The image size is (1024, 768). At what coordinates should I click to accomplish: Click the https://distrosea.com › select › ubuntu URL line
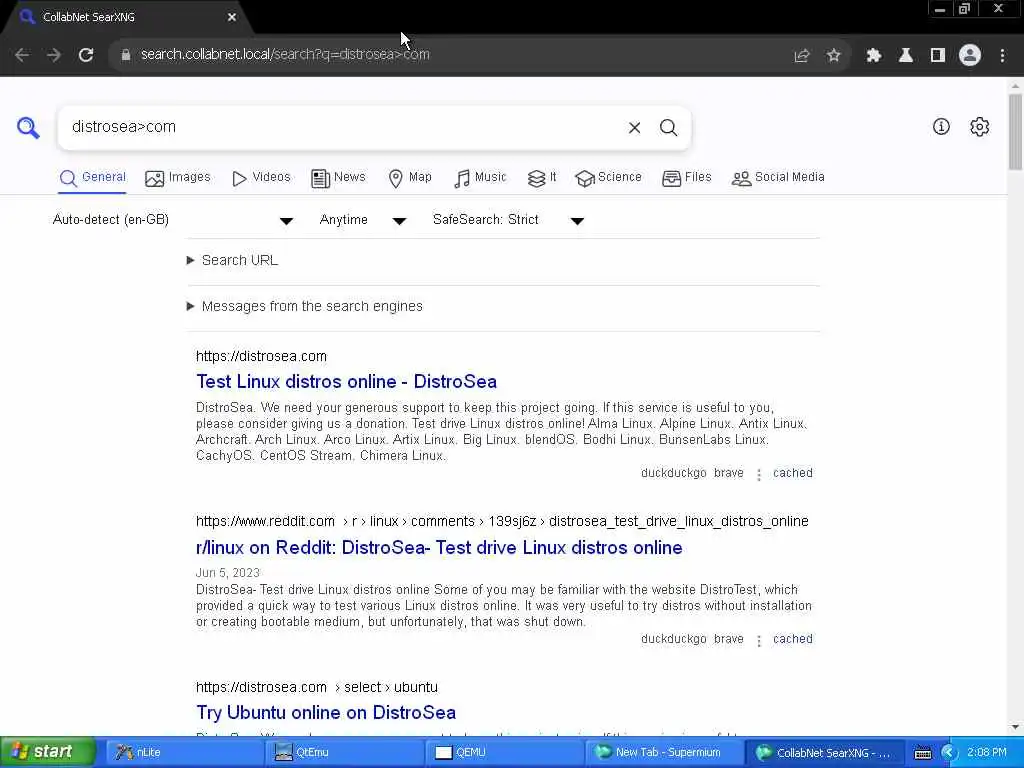click(317, 687)
